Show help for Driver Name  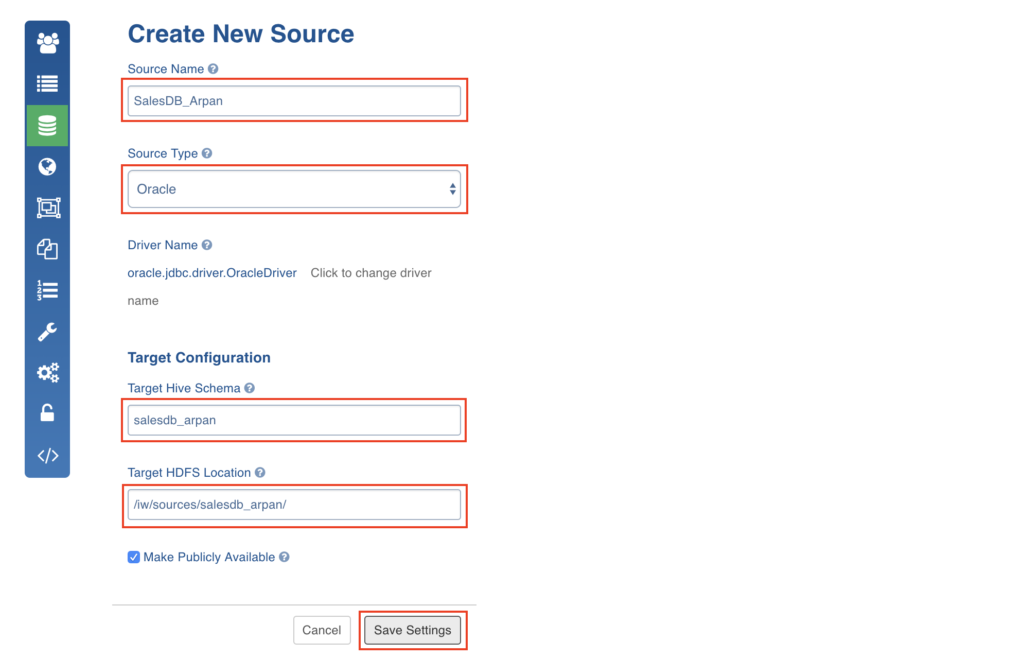pos(207,245)
